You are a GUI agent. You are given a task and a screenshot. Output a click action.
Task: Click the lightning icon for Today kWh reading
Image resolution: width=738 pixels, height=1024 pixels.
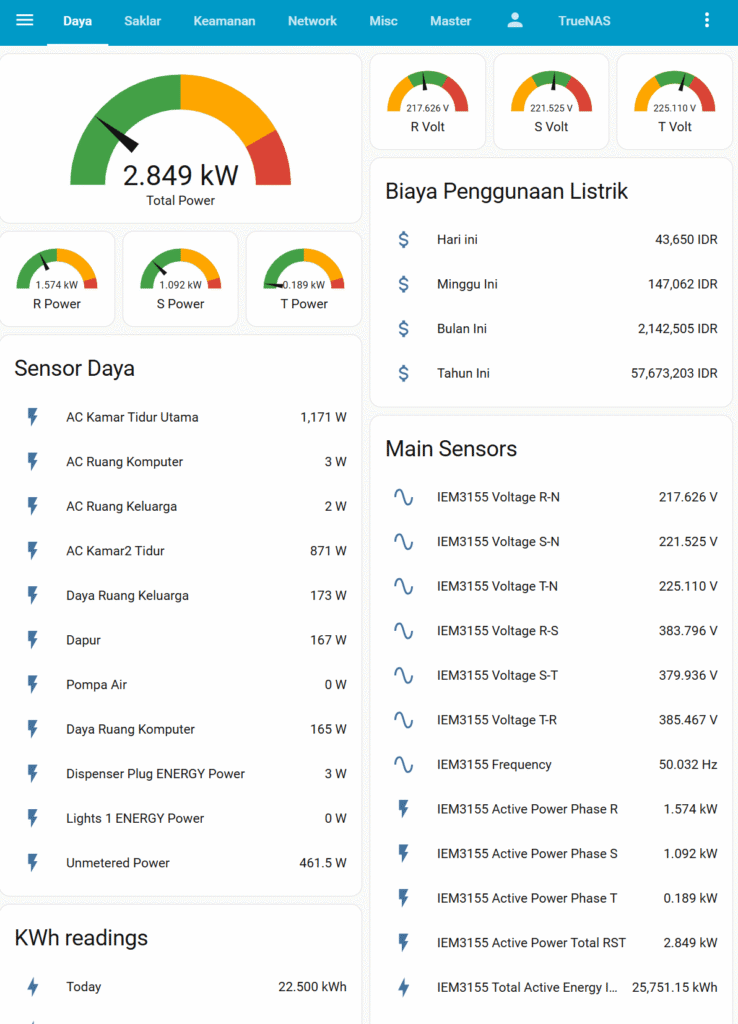pos(33,987)
